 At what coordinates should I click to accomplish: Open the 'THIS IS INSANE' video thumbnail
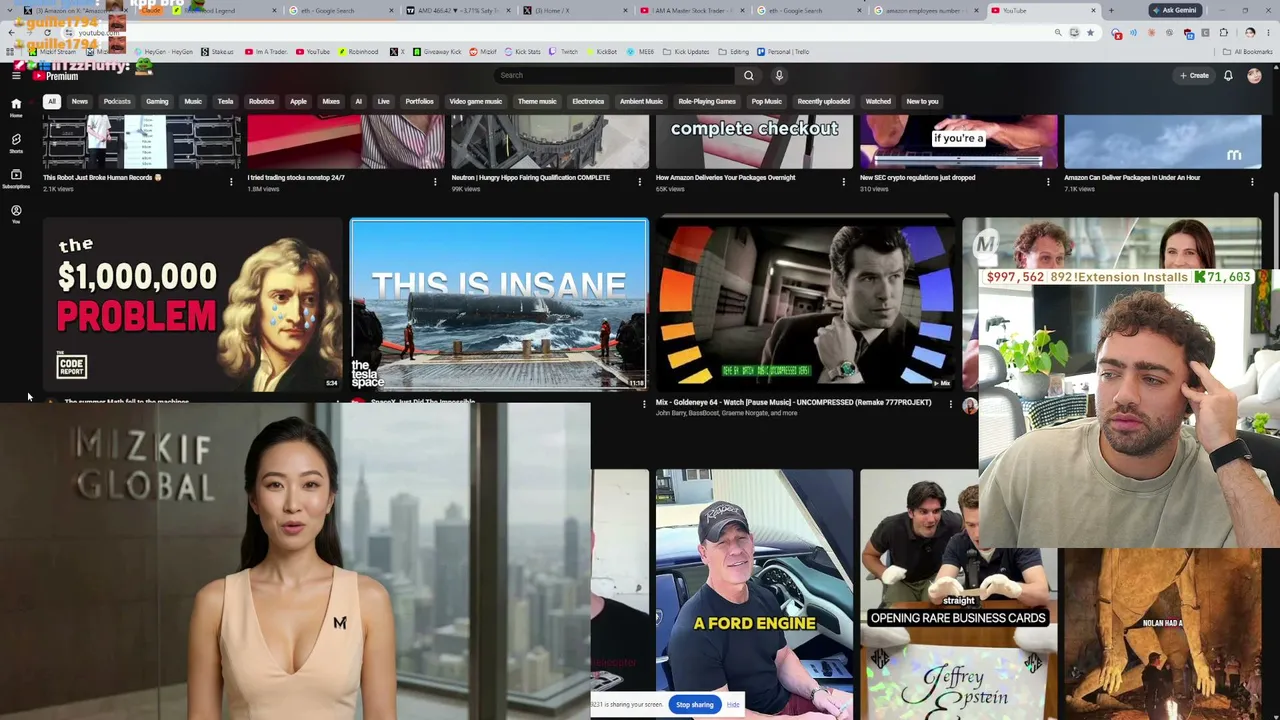click(x=499, y=304)
